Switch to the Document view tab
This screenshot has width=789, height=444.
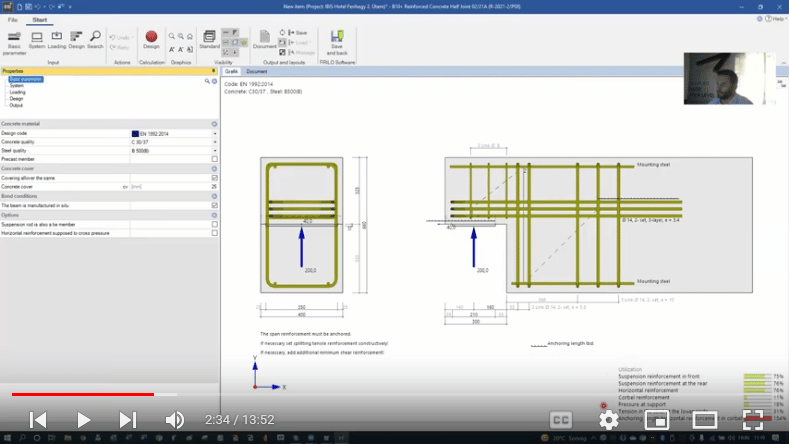pos(257,72)
